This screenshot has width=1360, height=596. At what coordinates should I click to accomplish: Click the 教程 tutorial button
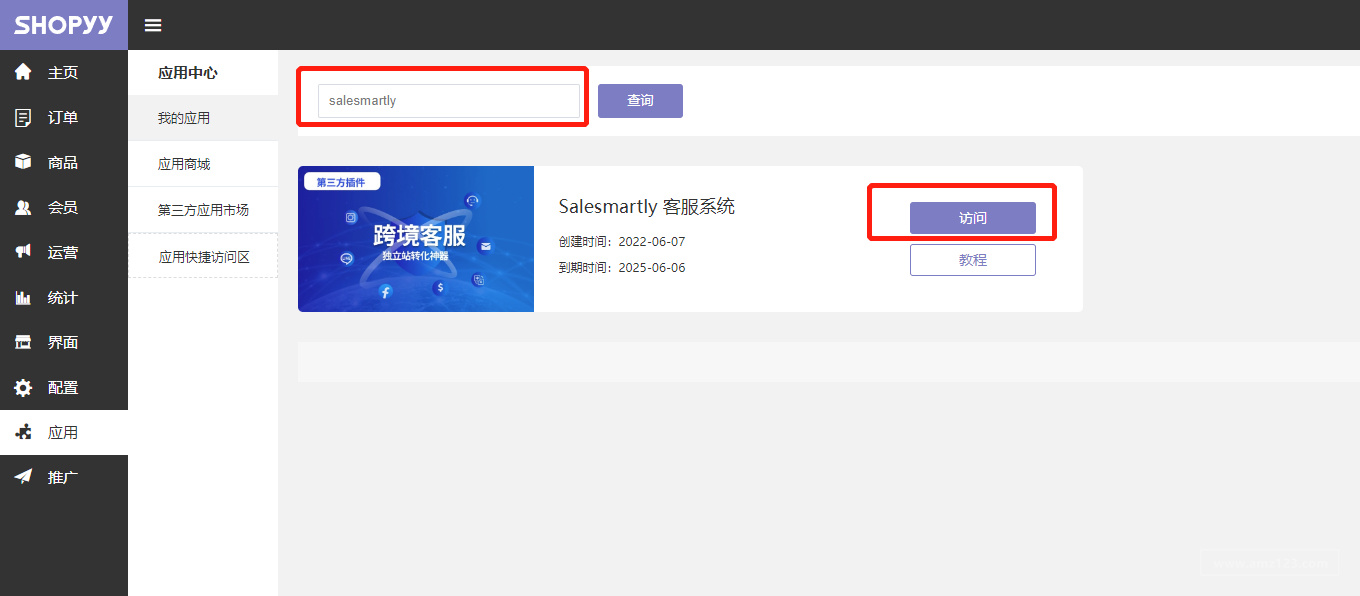tap(973, 260)
